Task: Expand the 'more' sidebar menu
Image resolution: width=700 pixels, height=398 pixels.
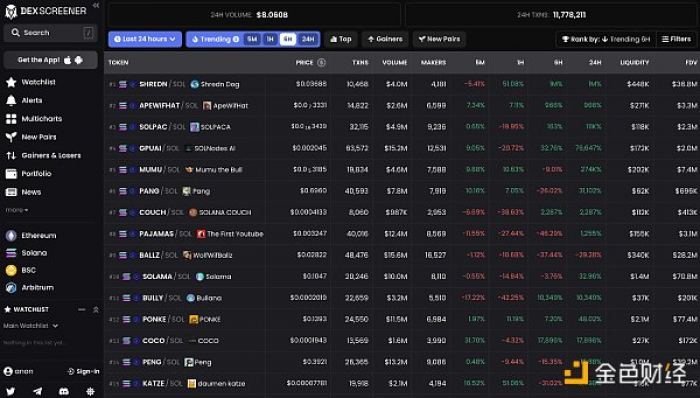Action: pyautogui.click(x=17, y=210)
